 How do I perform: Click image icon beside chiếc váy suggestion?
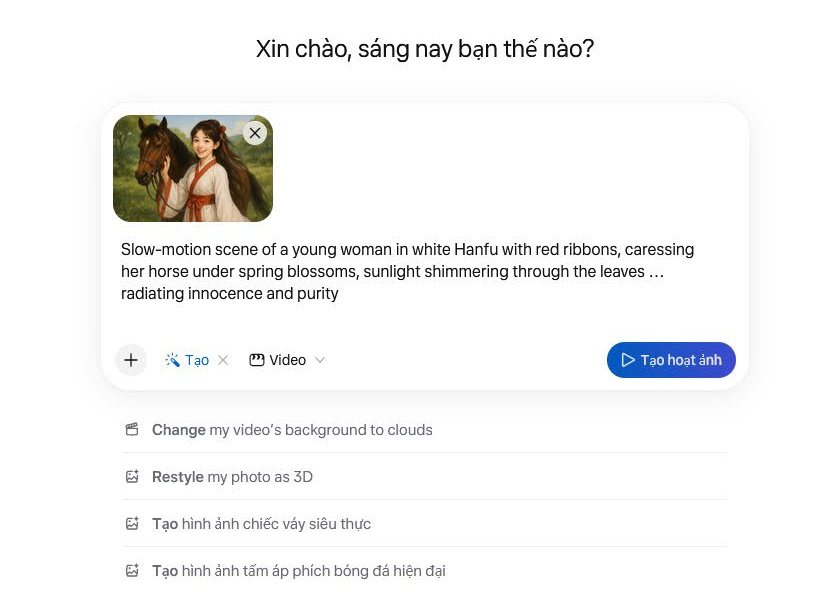[x=132, y=524]
